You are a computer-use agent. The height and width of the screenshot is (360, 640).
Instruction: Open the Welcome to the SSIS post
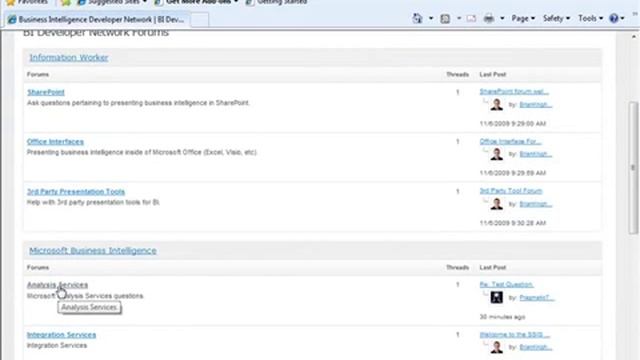(514, 334)
